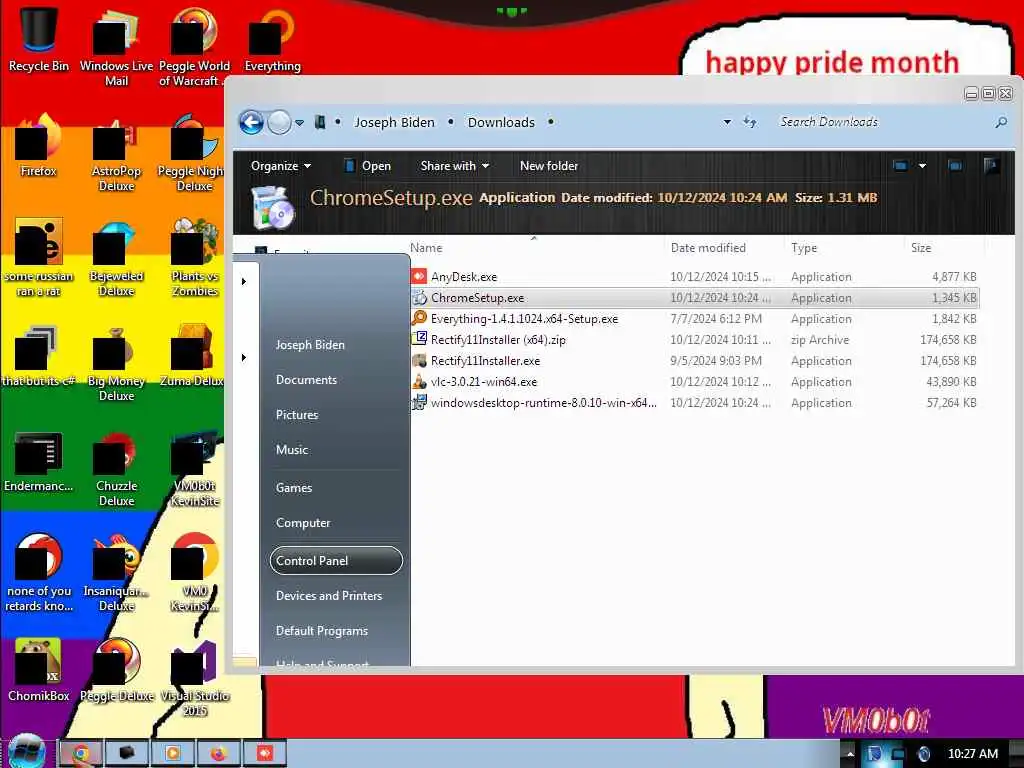Screen dimensions: 1024x768
Task: Create a New folder from toolbar
Action: 549,166
